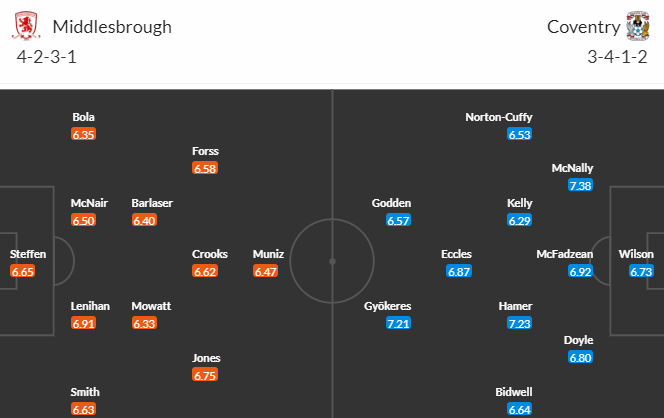The height and width of the screenshot is (418, 664).
Task: Click Crooks' 6.62 rating badge
Action: point(205,271)
